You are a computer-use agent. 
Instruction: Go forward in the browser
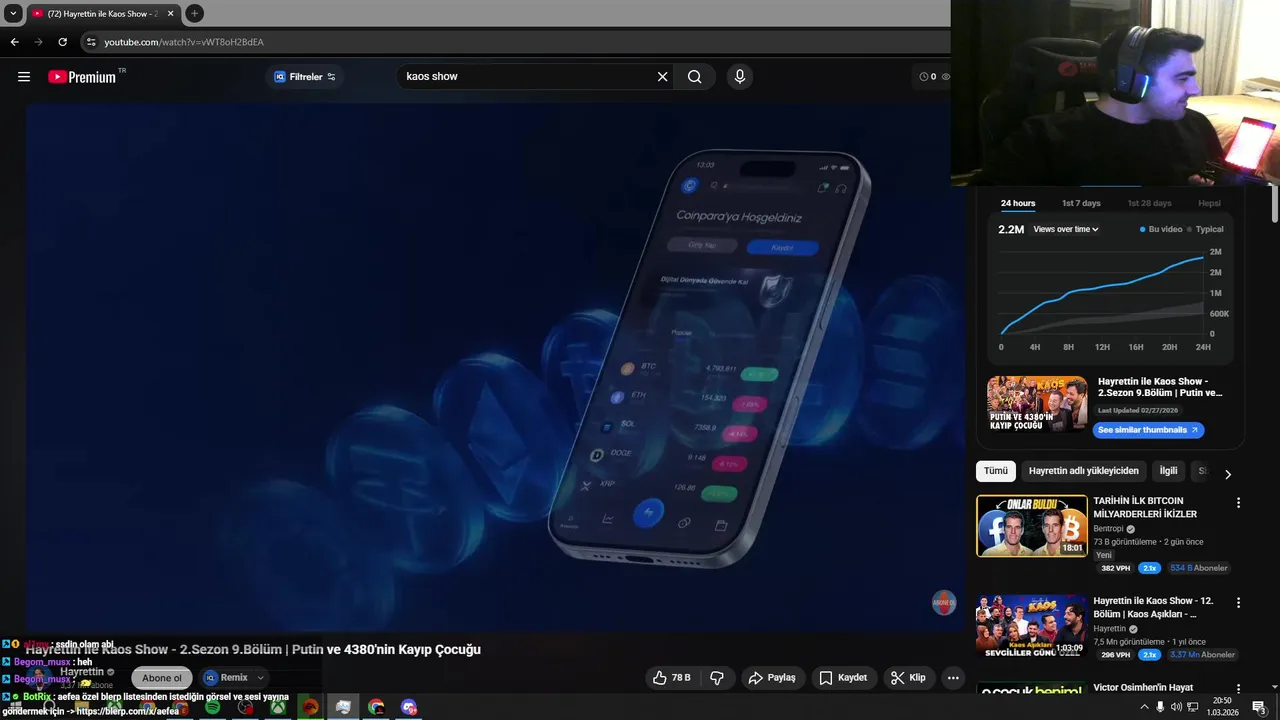pyautogui.click(x=39, y=42)
